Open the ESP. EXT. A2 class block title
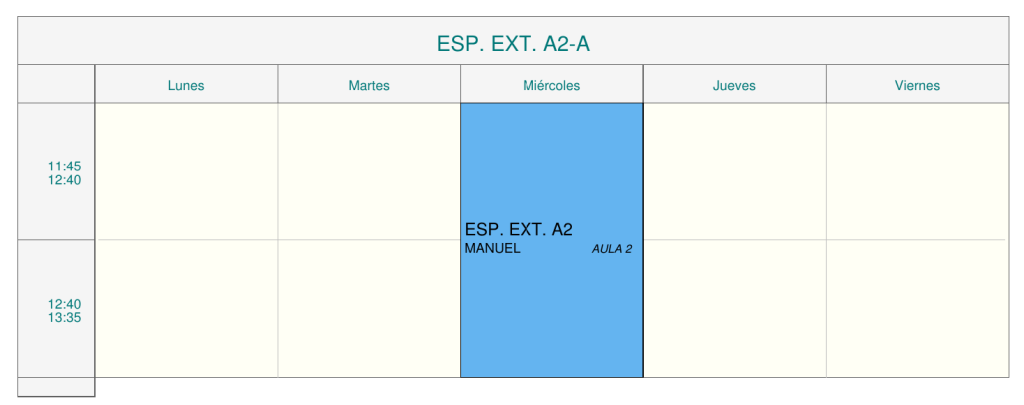Screen dimensions: 1024x405 point(519,230)
